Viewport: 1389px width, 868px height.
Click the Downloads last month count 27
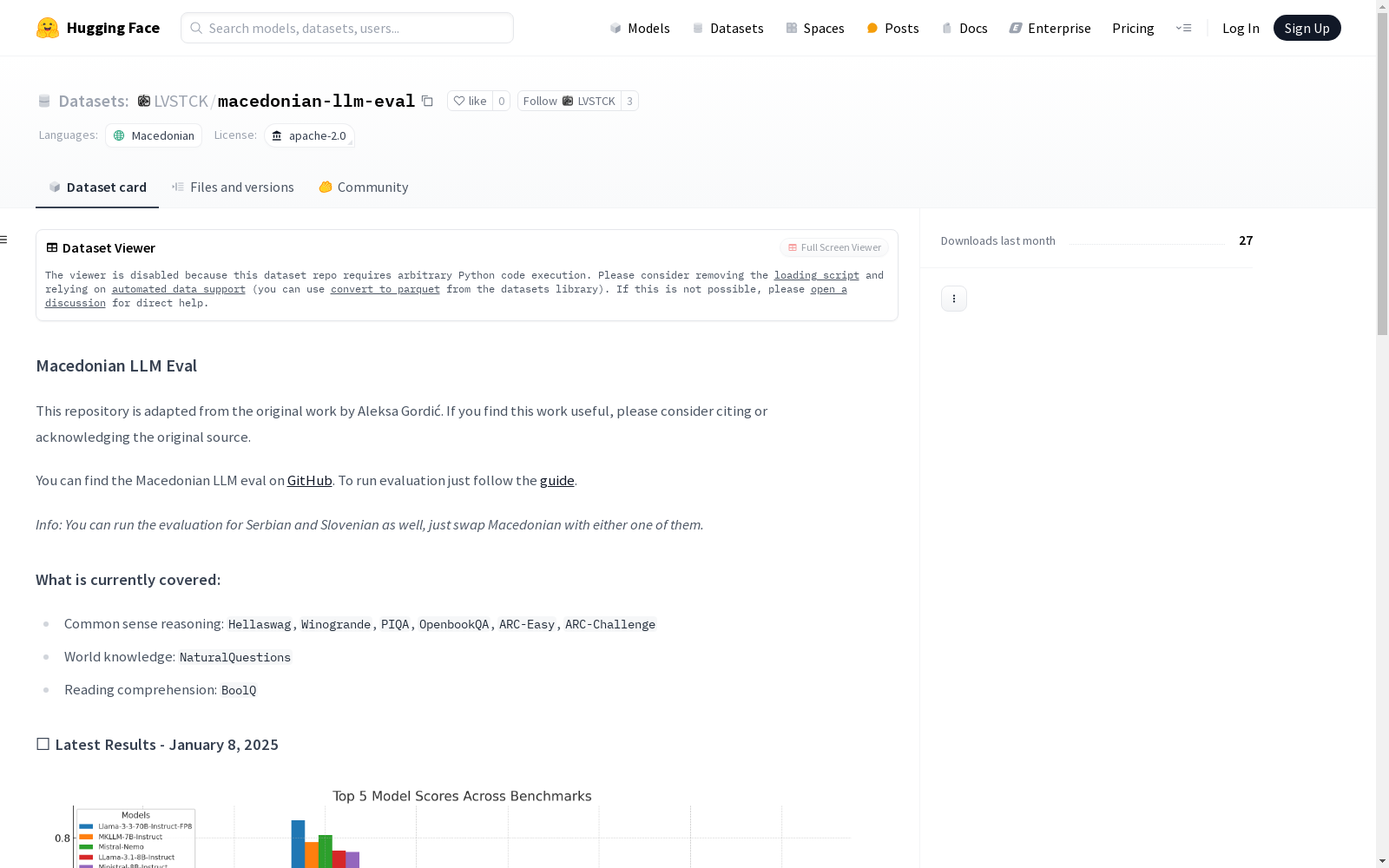pos(1246,240)
